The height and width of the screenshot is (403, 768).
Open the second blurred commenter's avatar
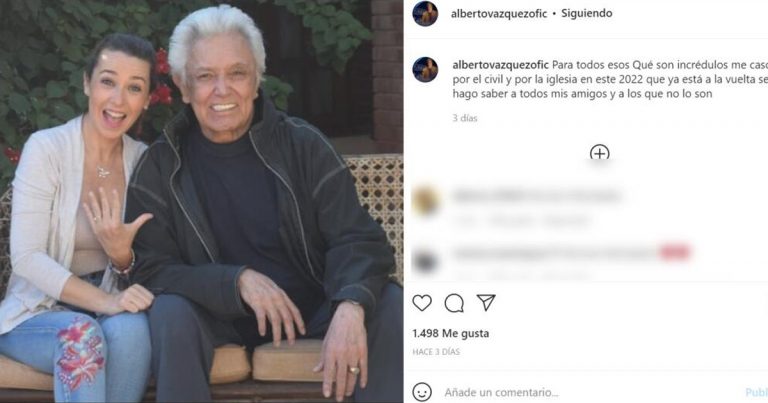point(425,261)
